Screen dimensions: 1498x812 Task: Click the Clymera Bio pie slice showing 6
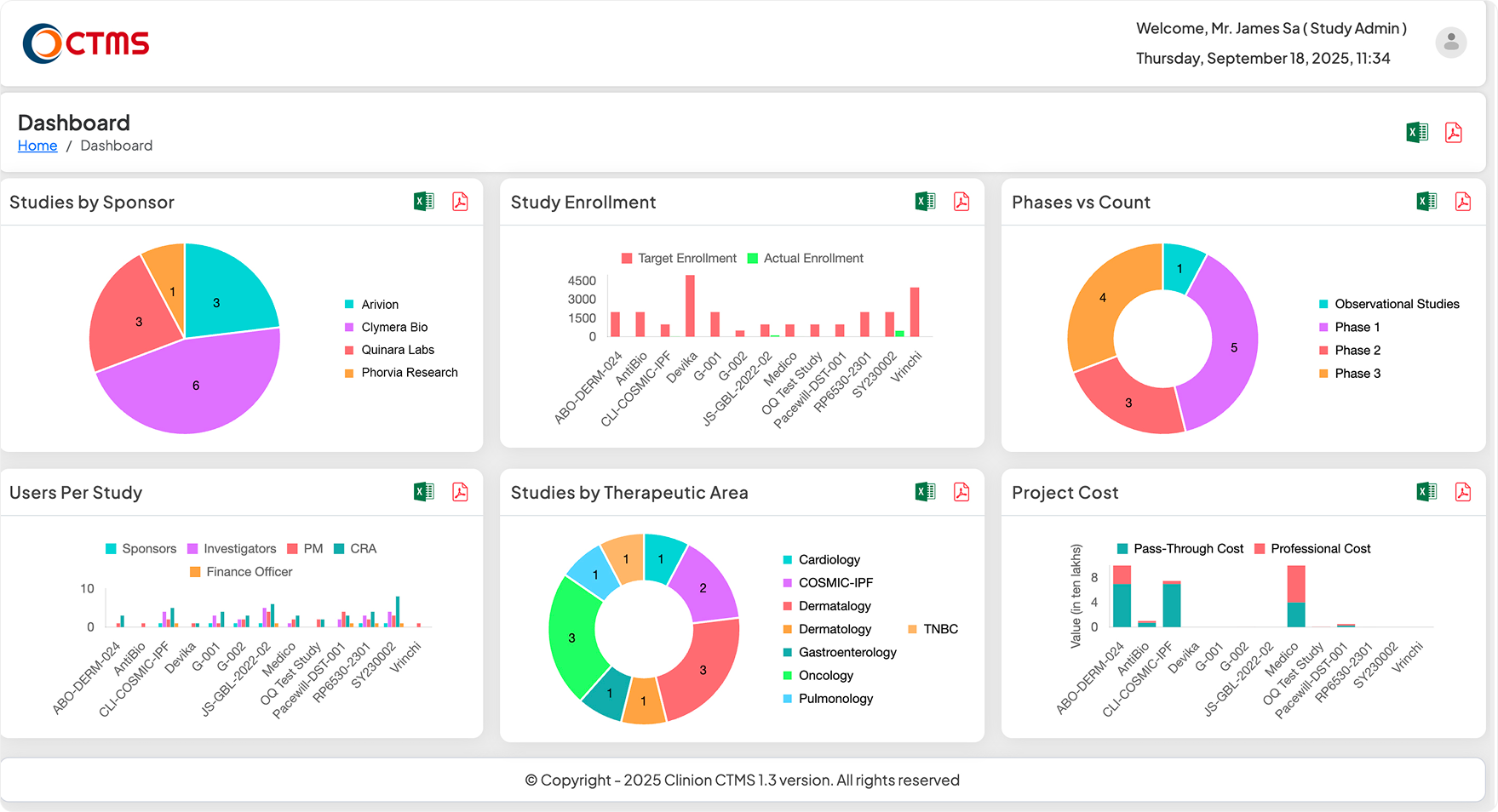(196, 385)
